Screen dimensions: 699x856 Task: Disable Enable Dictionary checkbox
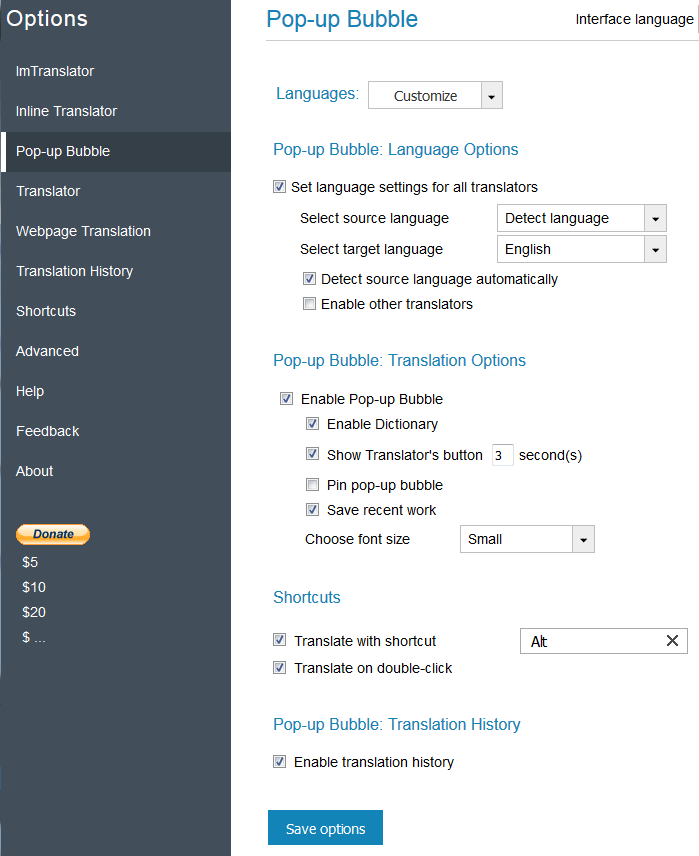(x=313, y=424)
